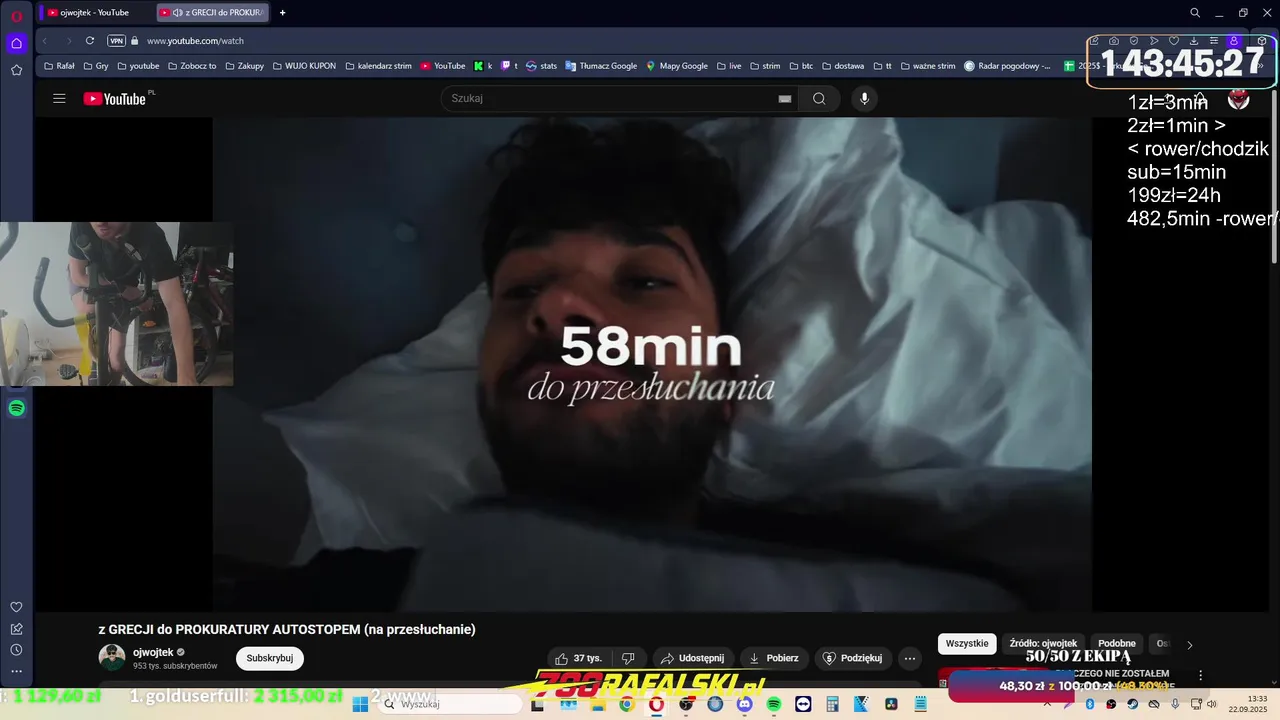Open Spotify from the taskbar
1280x720 pixels.
point(774,704)
